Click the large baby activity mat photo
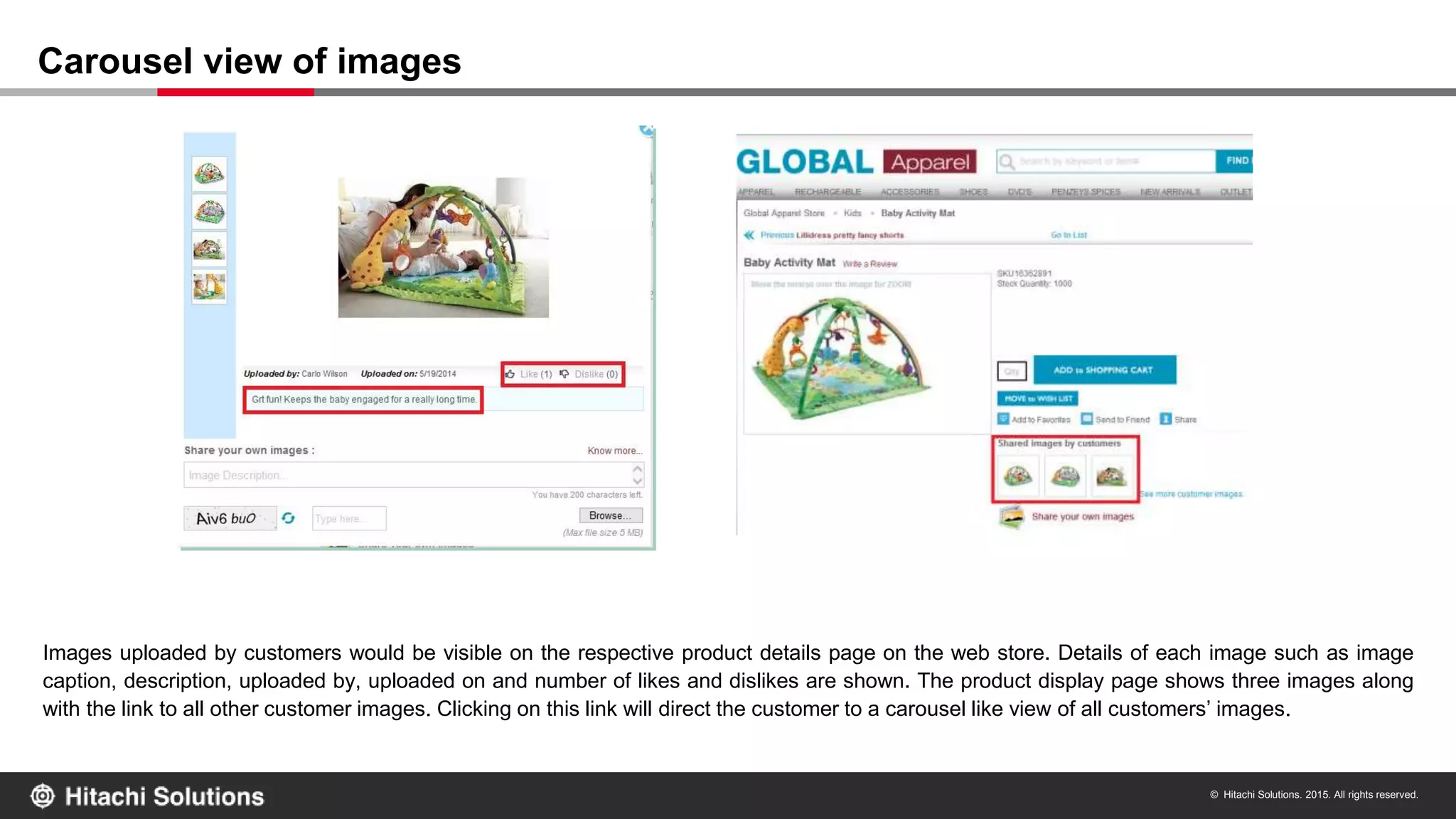The image size is (1456, 819). coord(444,247)
